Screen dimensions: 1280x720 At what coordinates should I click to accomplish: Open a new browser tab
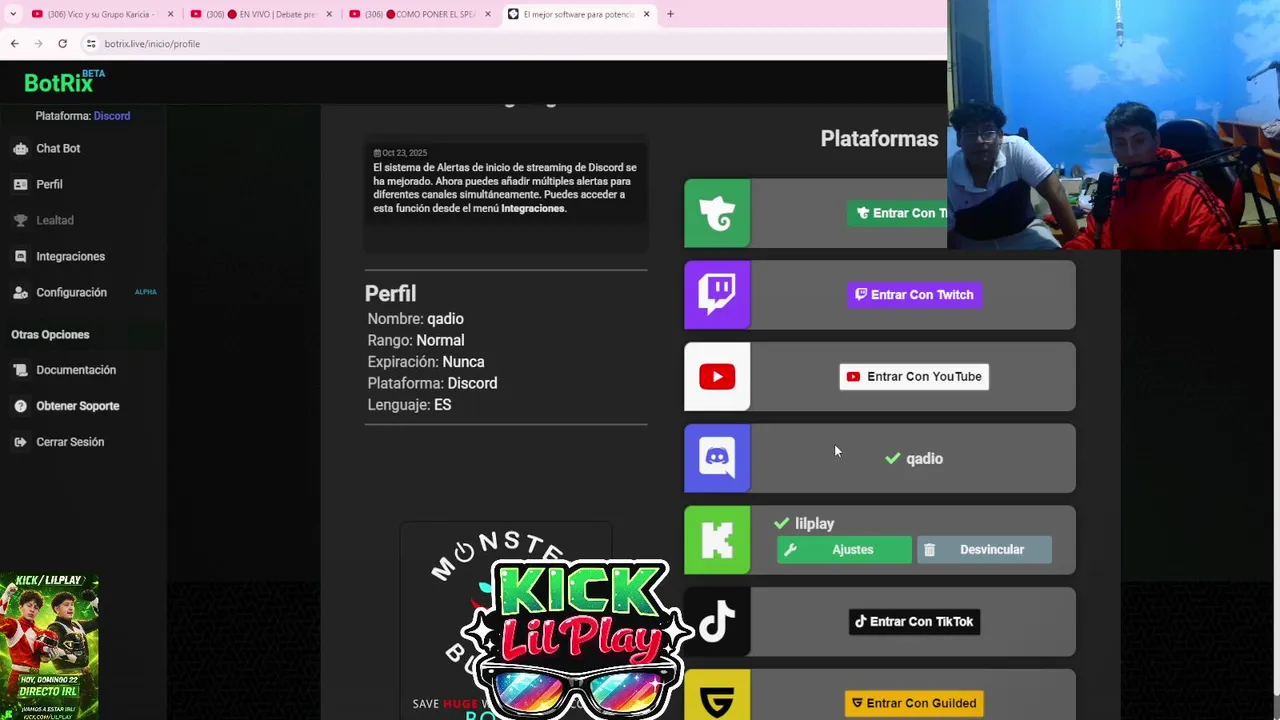(x=670, y=14)
